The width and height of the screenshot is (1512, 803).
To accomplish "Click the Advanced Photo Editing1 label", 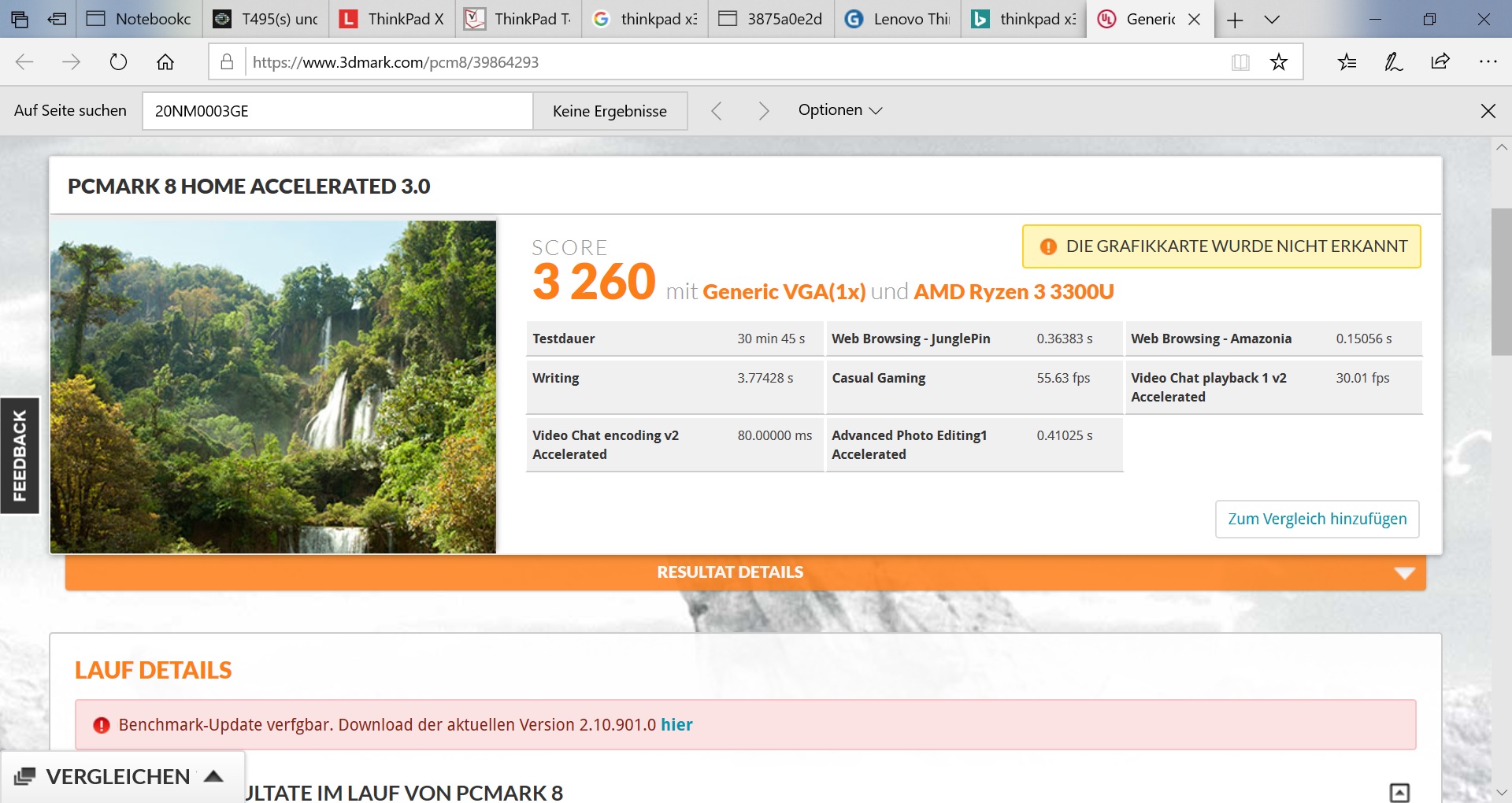I will 910,445.
